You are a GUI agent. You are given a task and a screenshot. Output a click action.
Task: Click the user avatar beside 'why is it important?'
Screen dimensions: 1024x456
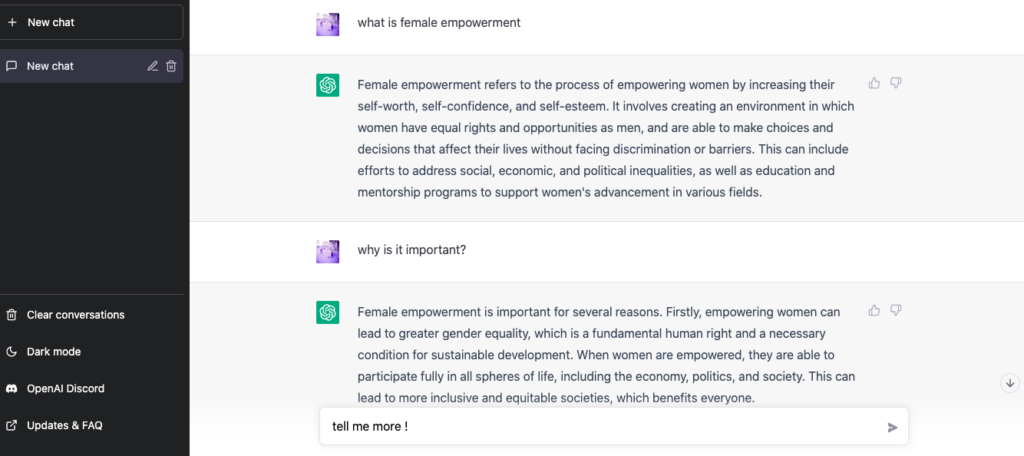328,252
